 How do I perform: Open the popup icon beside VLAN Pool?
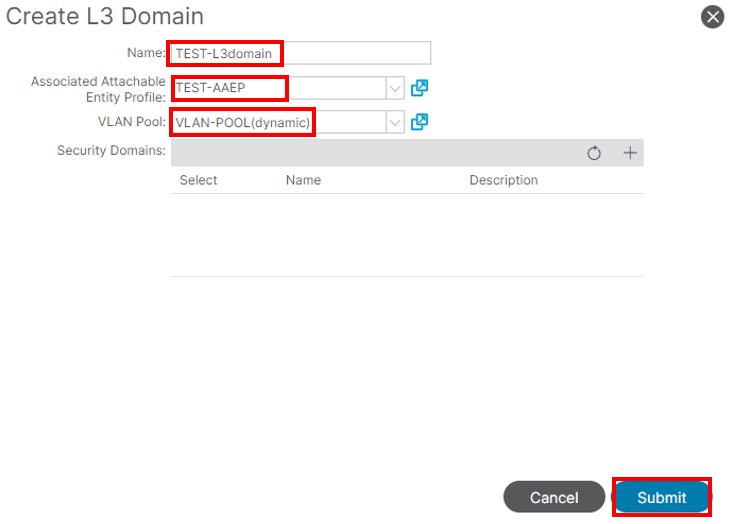point(419,122)
